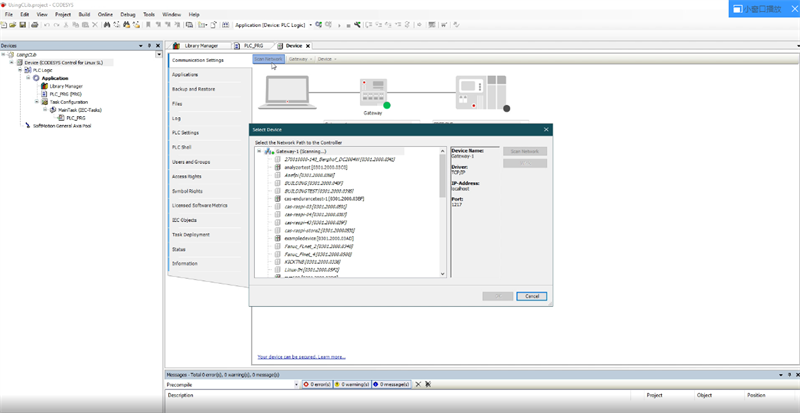Select exampledevice entry in device list
The image size is (800, 413).
click(319, 238)
